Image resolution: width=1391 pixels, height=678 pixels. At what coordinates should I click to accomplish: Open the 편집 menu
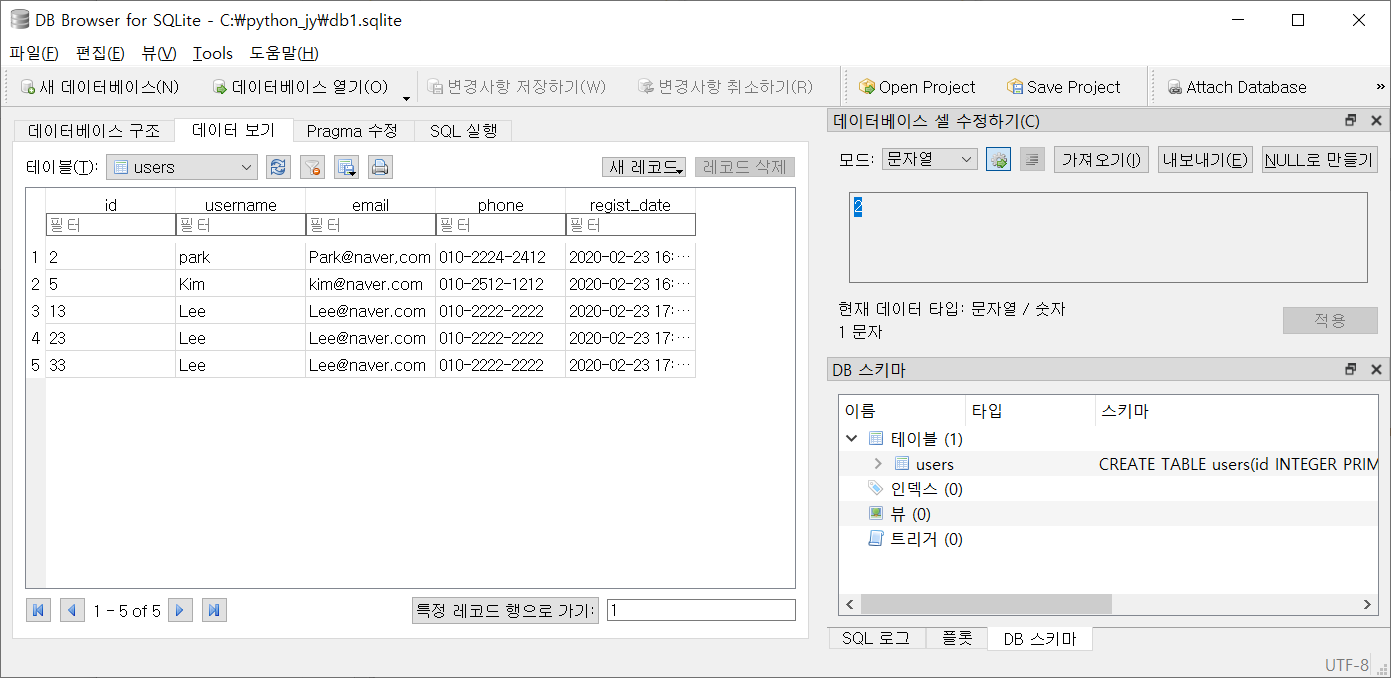coord(100,53)
